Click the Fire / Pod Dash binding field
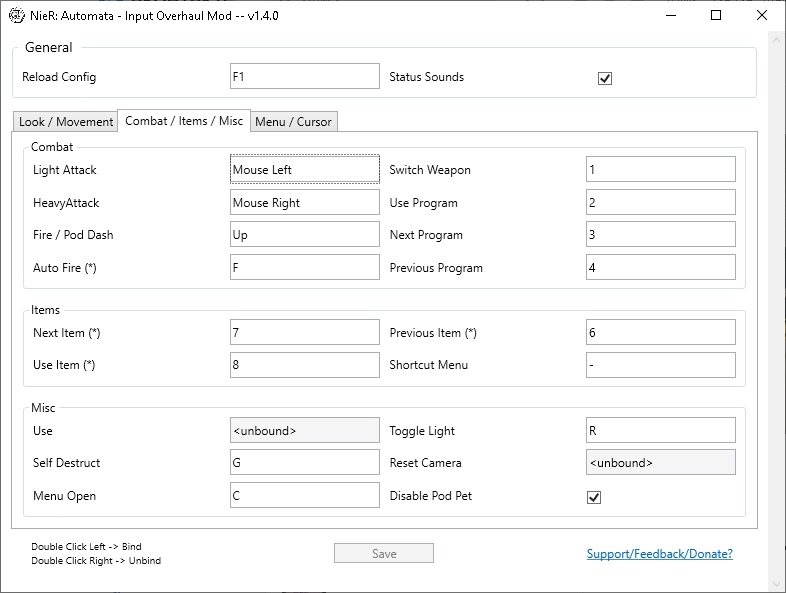 pyautogui.click(x=305, y=235)
